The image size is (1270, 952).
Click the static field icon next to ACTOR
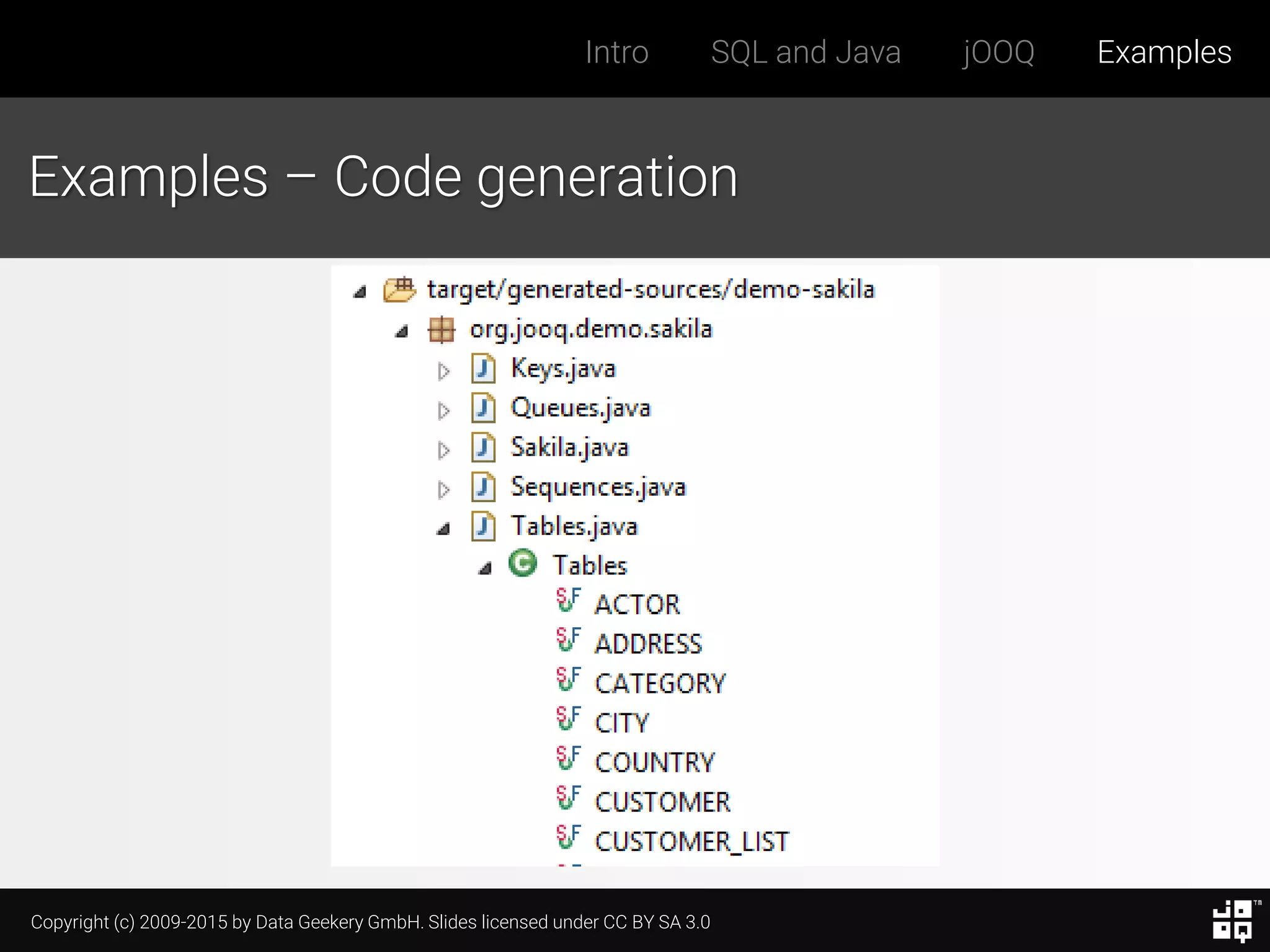pyautogui.click(x=568, y=600)
